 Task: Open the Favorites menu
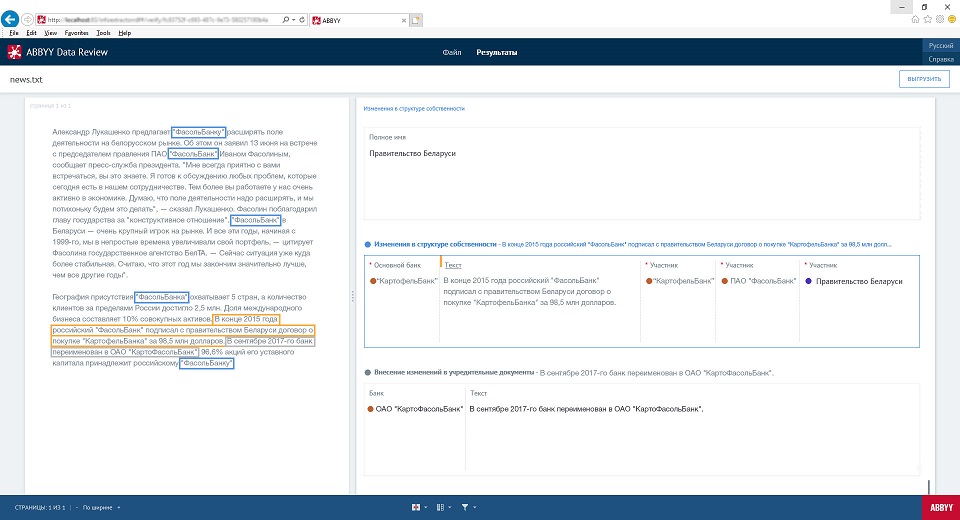coord(77,33)
